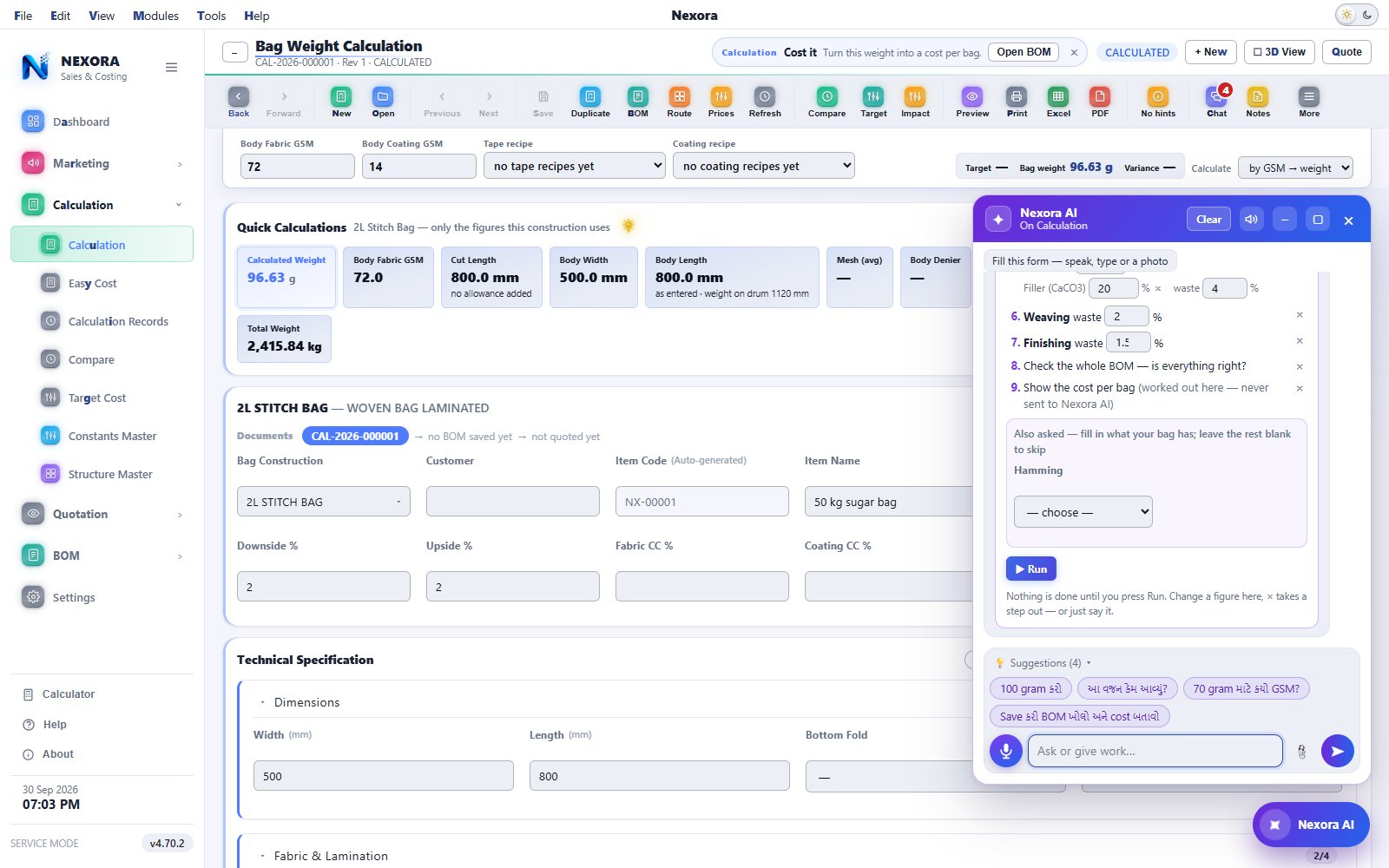Click the More toolbar icon
The image size is (1389, 868).
(x=1309, y=102)
